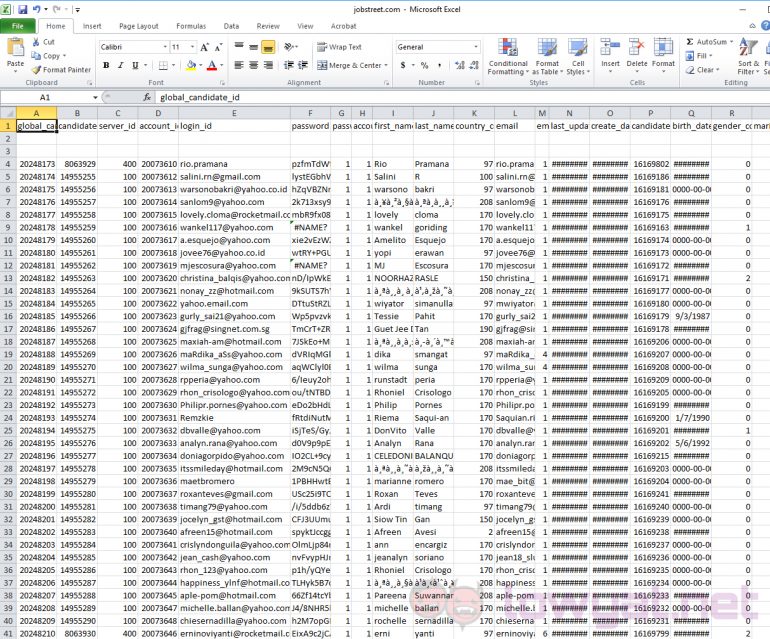Open the File tab

point(18,26)
